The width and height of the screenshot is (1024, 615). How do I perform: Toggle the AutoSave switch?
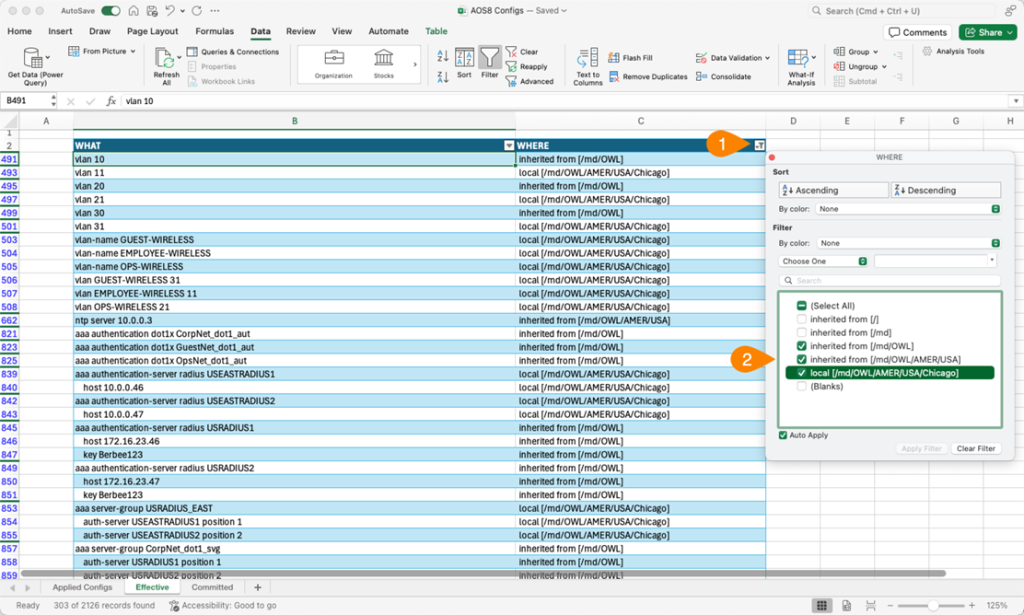click(110, 10)
